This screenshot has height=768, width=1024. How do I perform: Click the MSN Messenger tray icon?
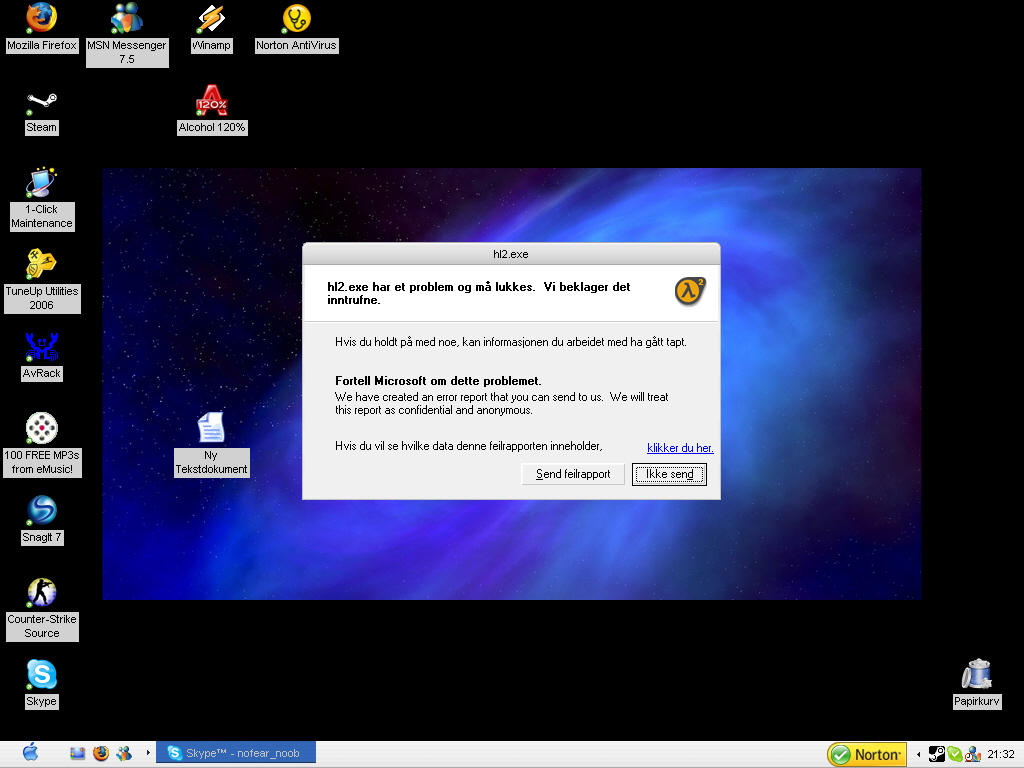pos(972,754)
